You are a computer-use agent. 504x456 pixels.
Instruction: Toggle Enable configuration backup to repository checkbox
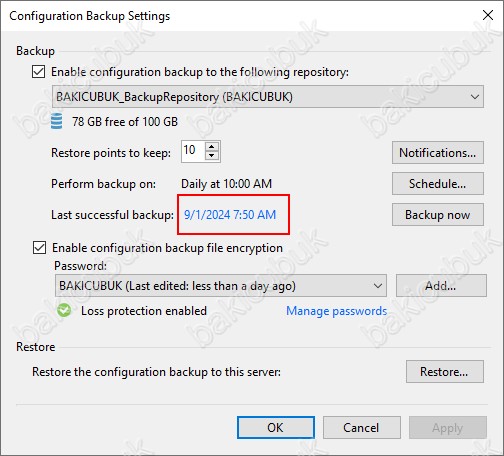[38, 72]
